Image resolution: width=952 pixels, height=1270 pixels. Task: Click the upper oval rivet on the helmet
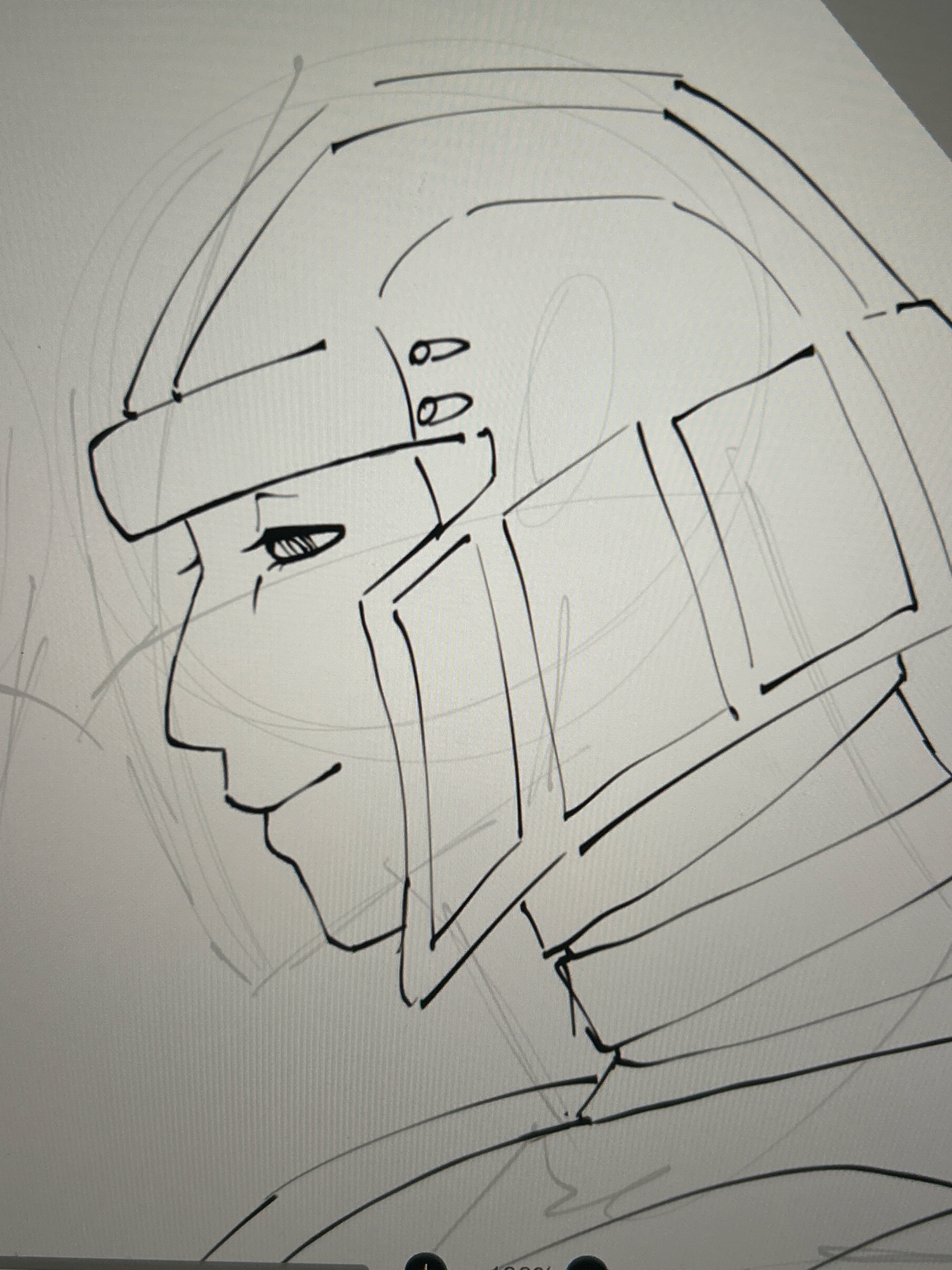pos(439,350)
